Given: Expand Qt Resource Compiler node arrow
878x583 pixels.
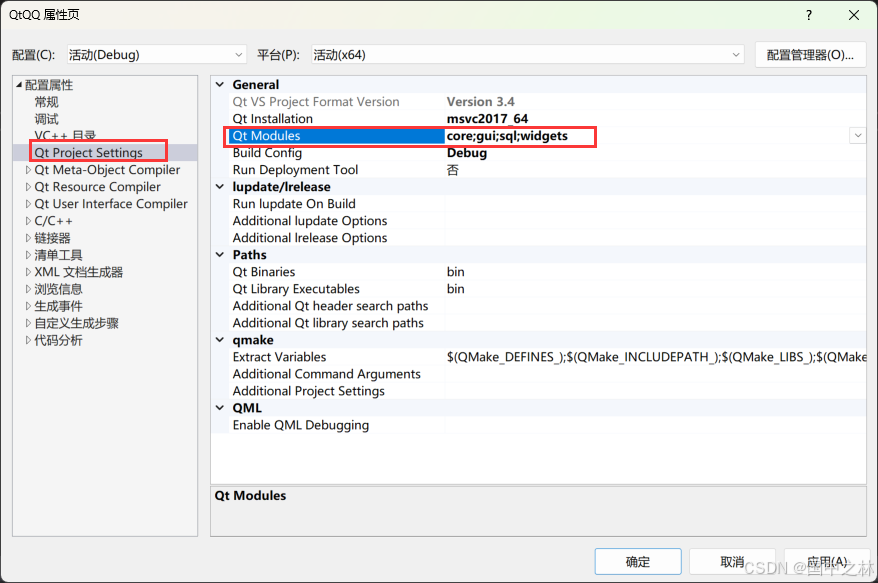Looking at the screenshot, I should pos(28,186).
